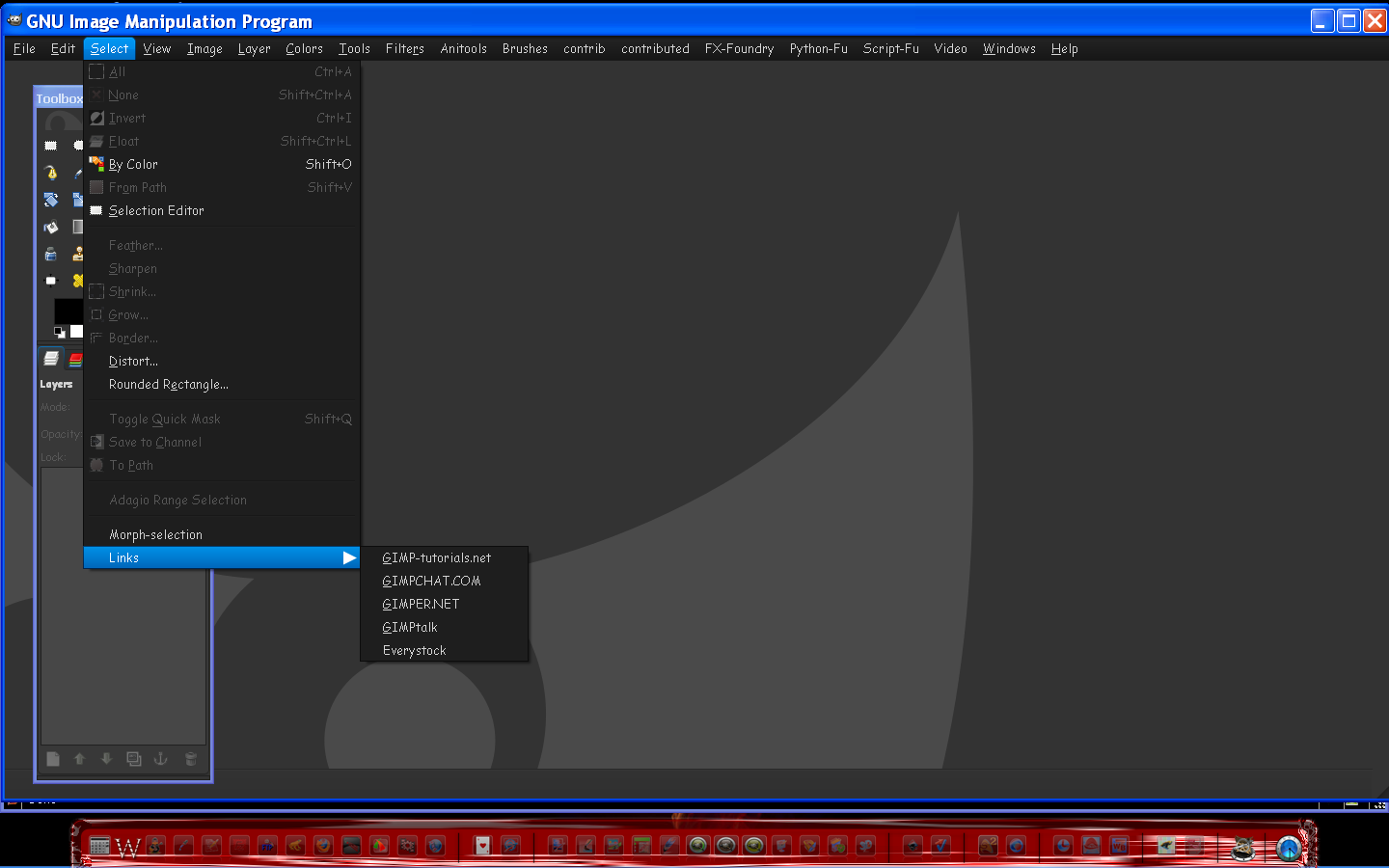Screen dimensions: 1389x868
Task: Raise the layer with the up arrow button
Action: [x=79, y=759]
